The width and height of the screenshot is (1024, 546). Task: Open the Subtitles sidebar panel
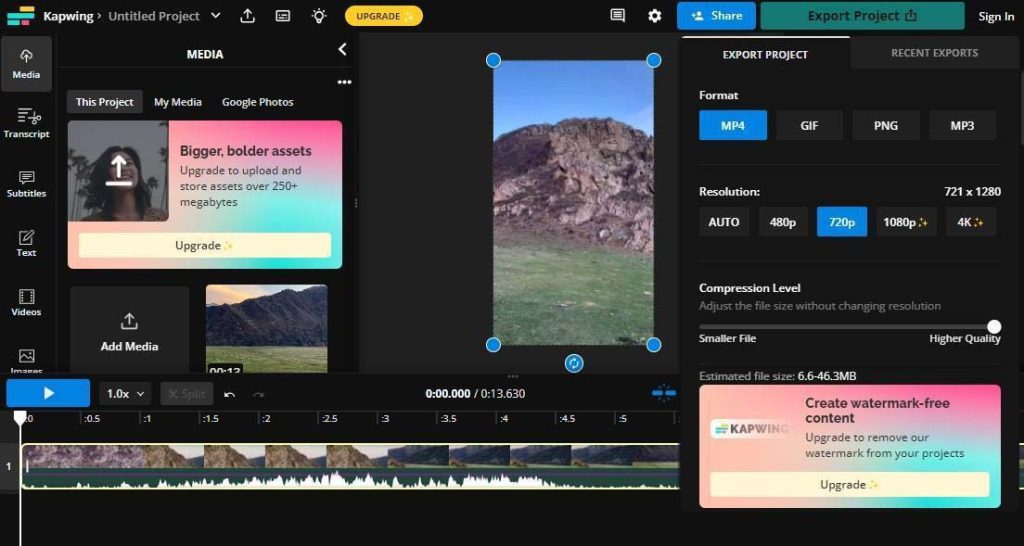(x=26, y=184)
